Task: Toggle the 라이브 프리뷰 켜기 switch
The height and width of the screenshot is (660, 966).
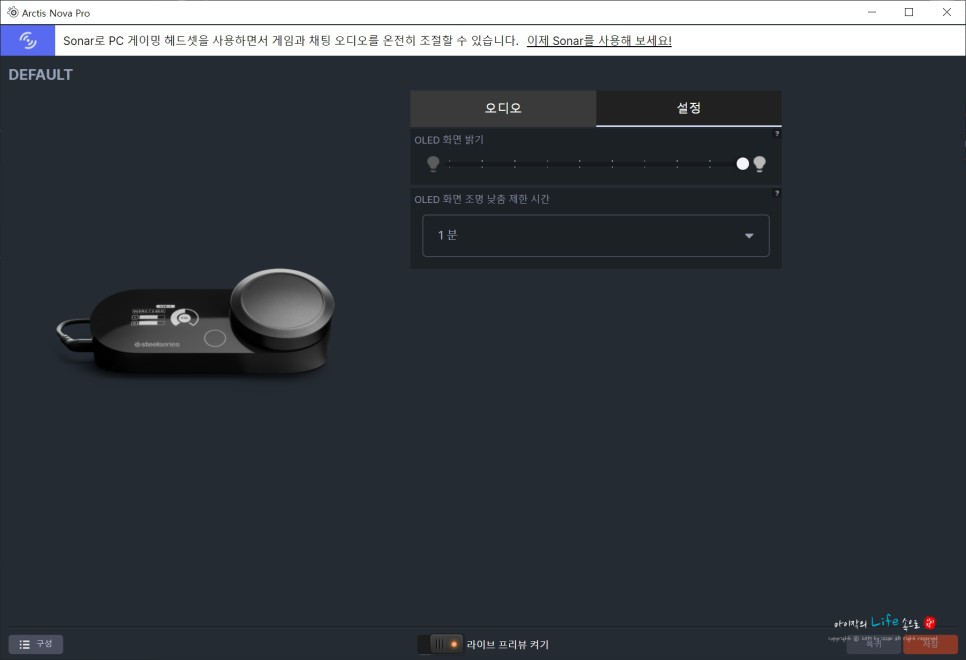Action: click(440, 644)
